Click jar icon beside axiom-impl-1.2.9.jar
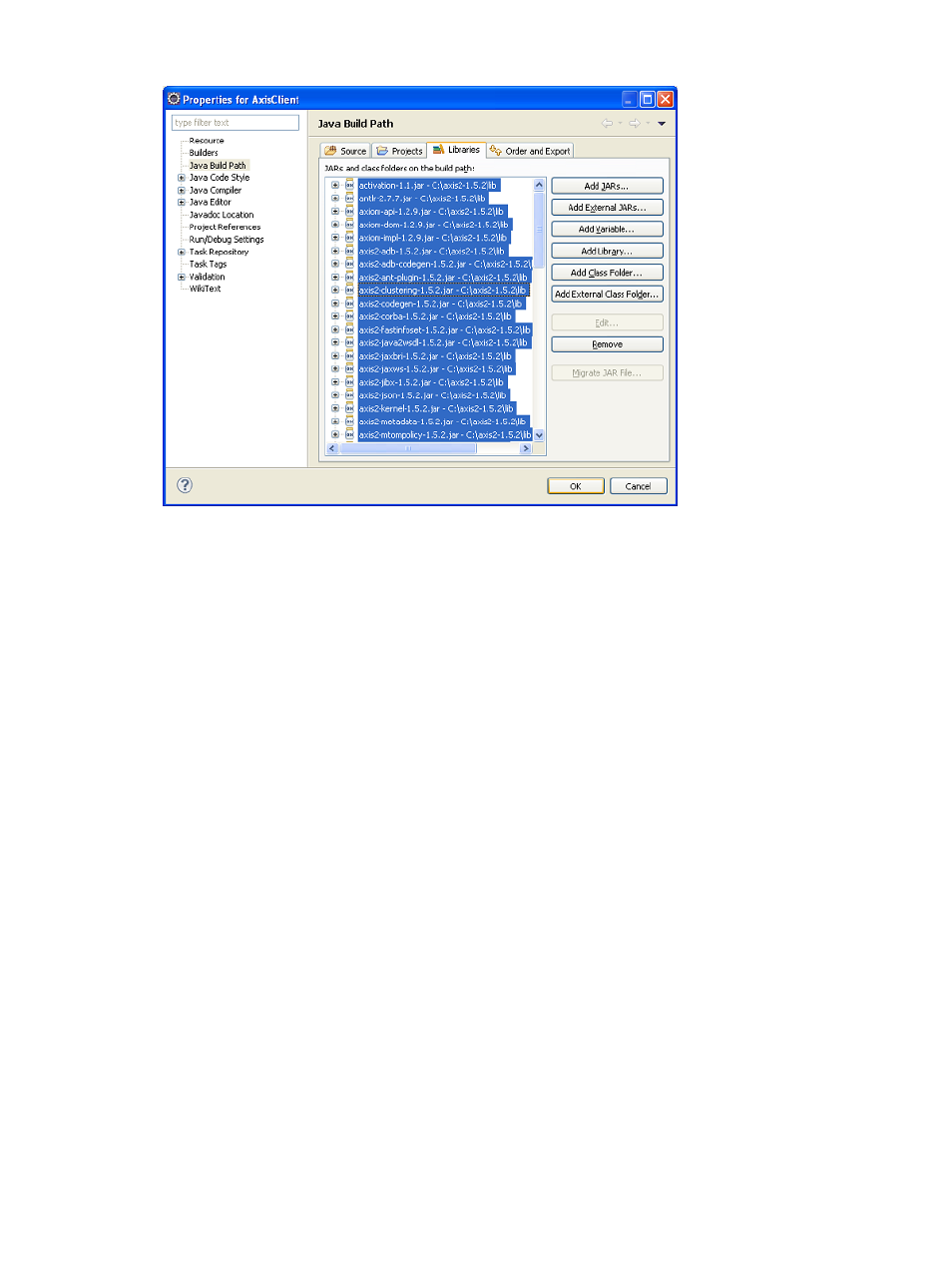Image resolution: width=952 pixels, height=1268 pixels. pyautogui.click(x=349, y=238)
